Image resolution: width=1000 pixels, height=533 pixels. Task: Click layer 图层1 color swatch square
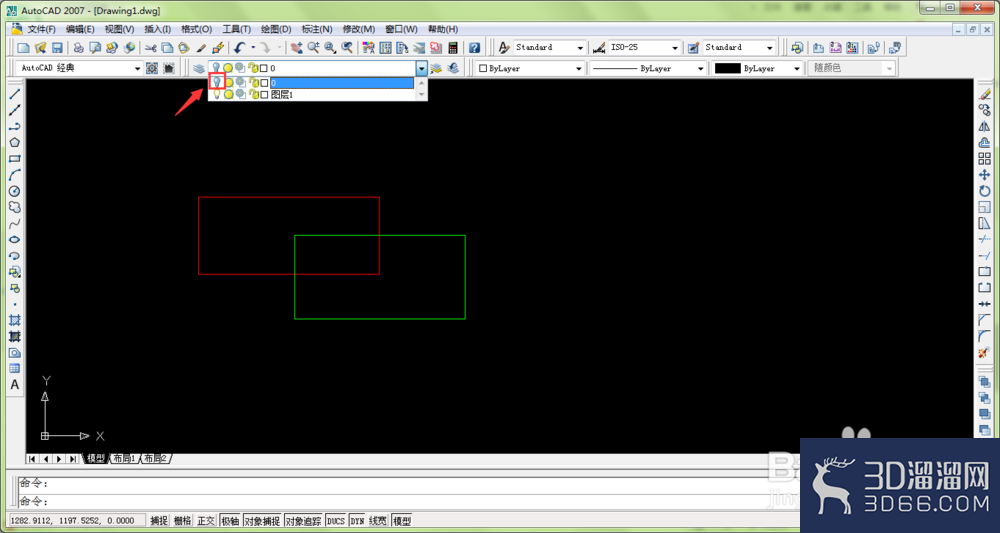264,94
